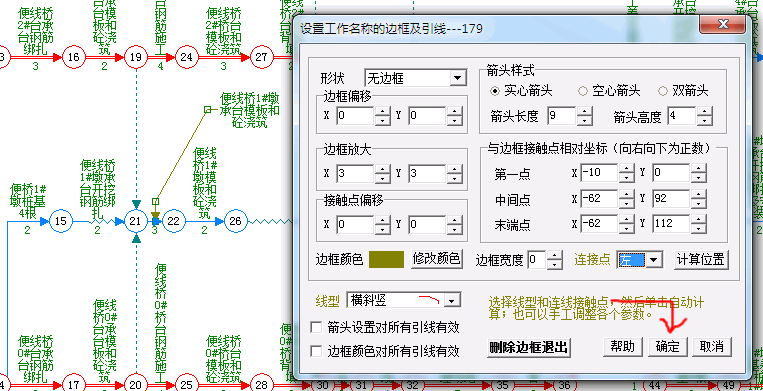Choose 双箭头 arrow style
This screenshot has width=763, height=391.
(x=683, y=91)
